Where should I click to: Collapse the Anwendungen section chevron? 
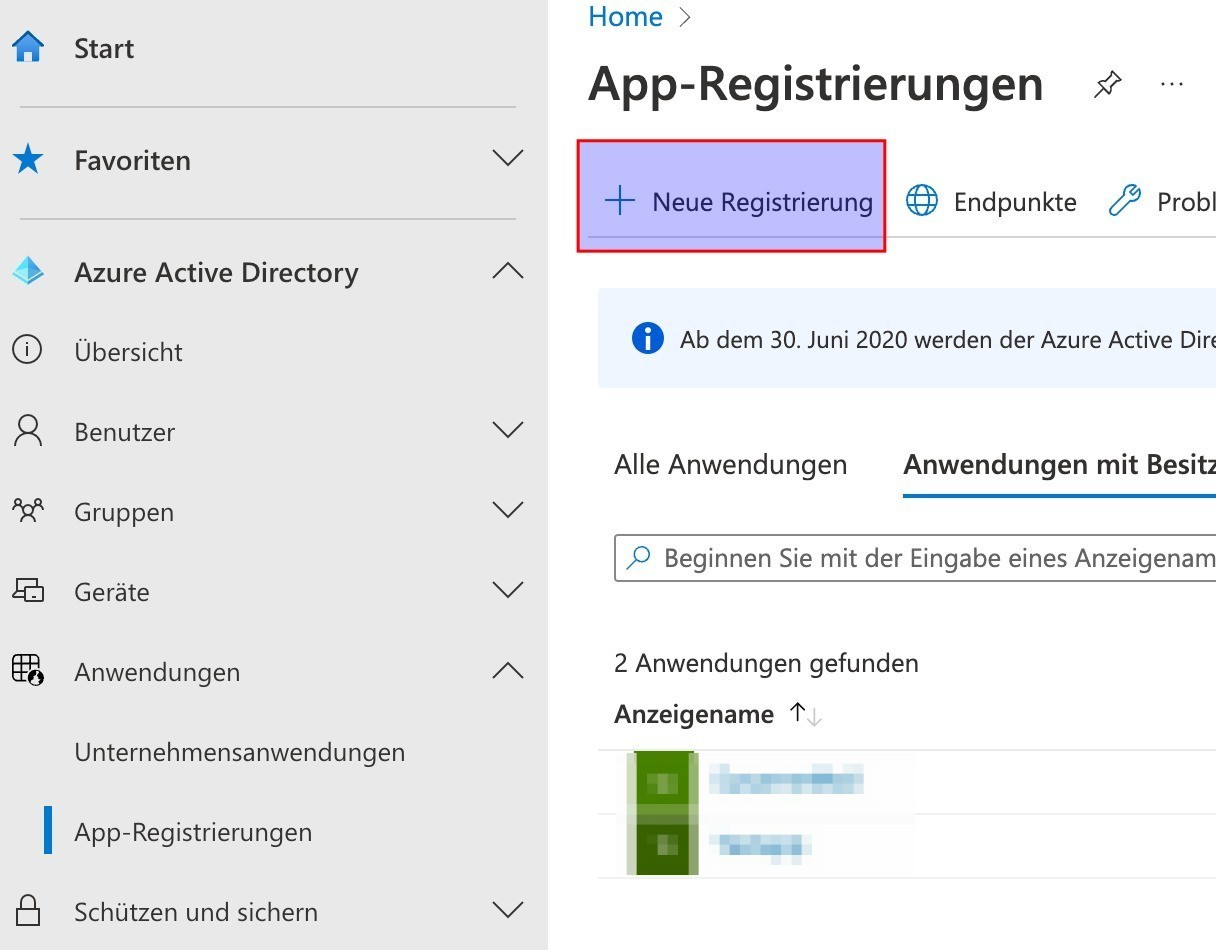(508, 671)
